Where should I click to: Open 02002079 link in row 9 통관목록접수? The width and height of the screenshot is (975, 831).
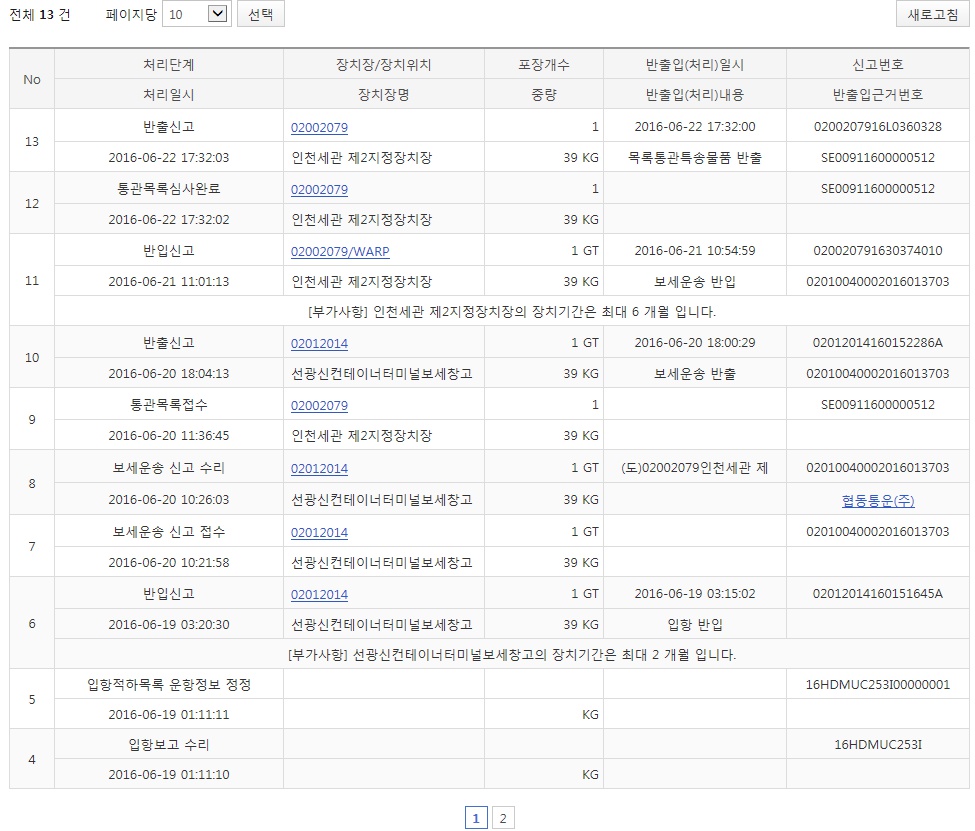click(x=319, y=405)
